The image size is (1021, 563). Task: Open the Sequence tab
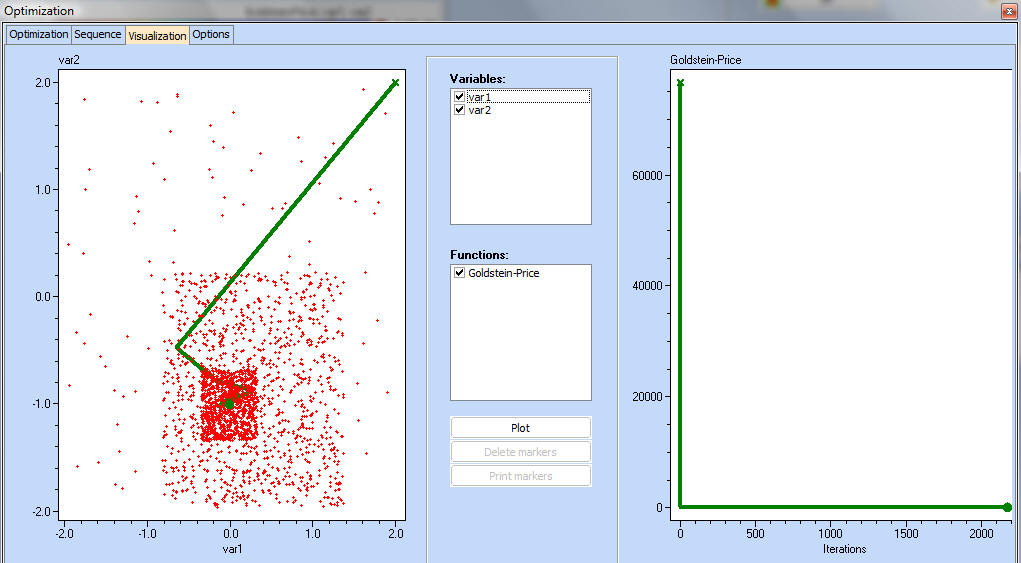98,34
